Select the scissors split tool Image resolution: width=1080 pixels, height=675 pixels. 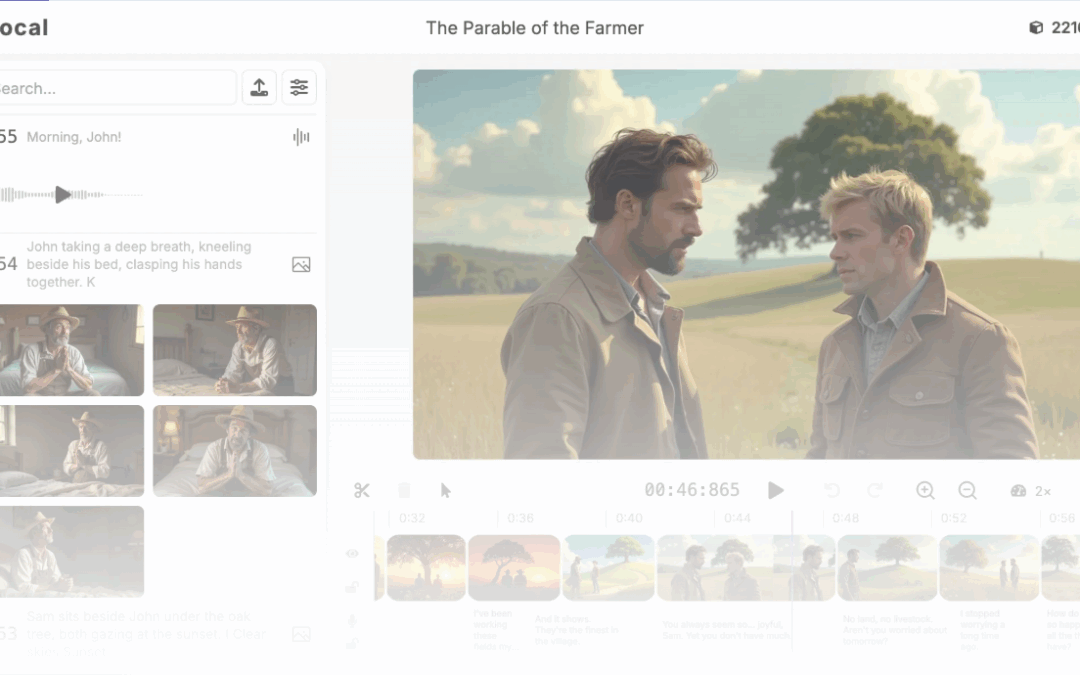tap(362, 490)
